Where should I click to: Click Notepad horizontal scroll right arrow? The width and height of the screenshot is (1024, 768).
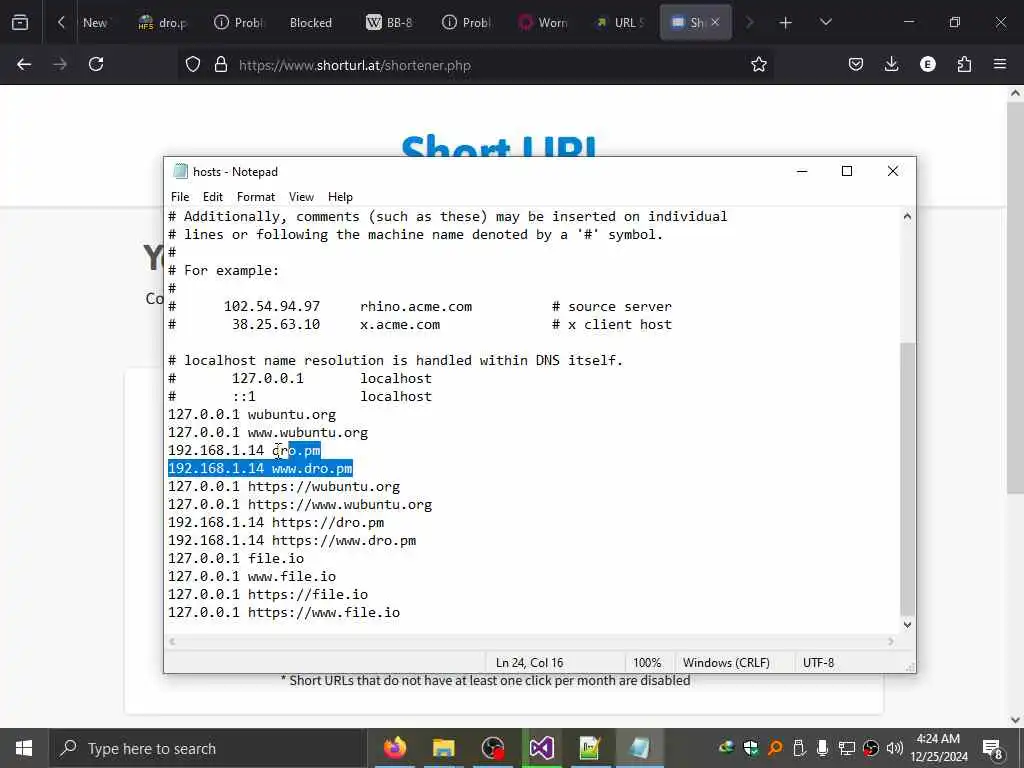click(x=891, y=642)
